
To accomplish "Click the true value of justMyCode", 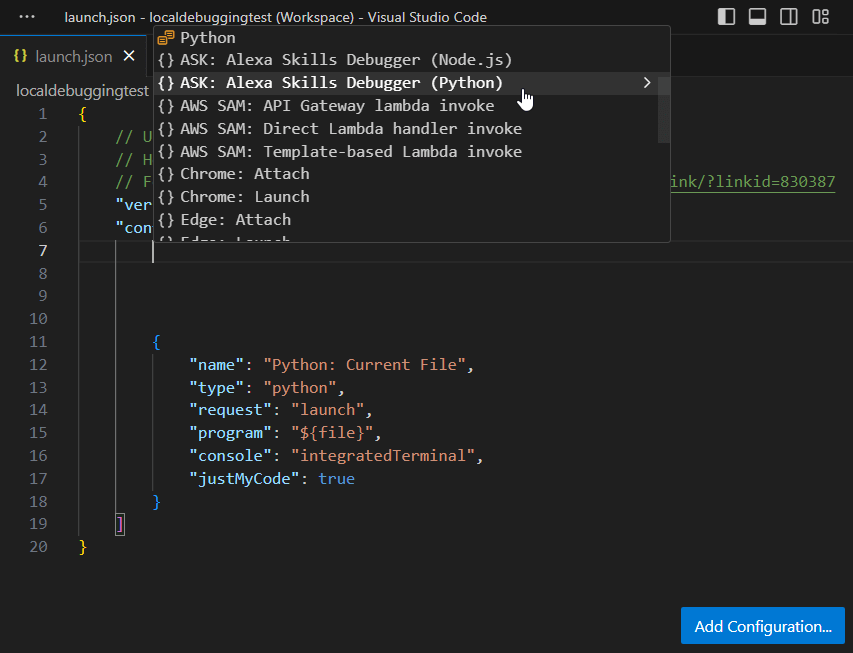I will [336, 478].
